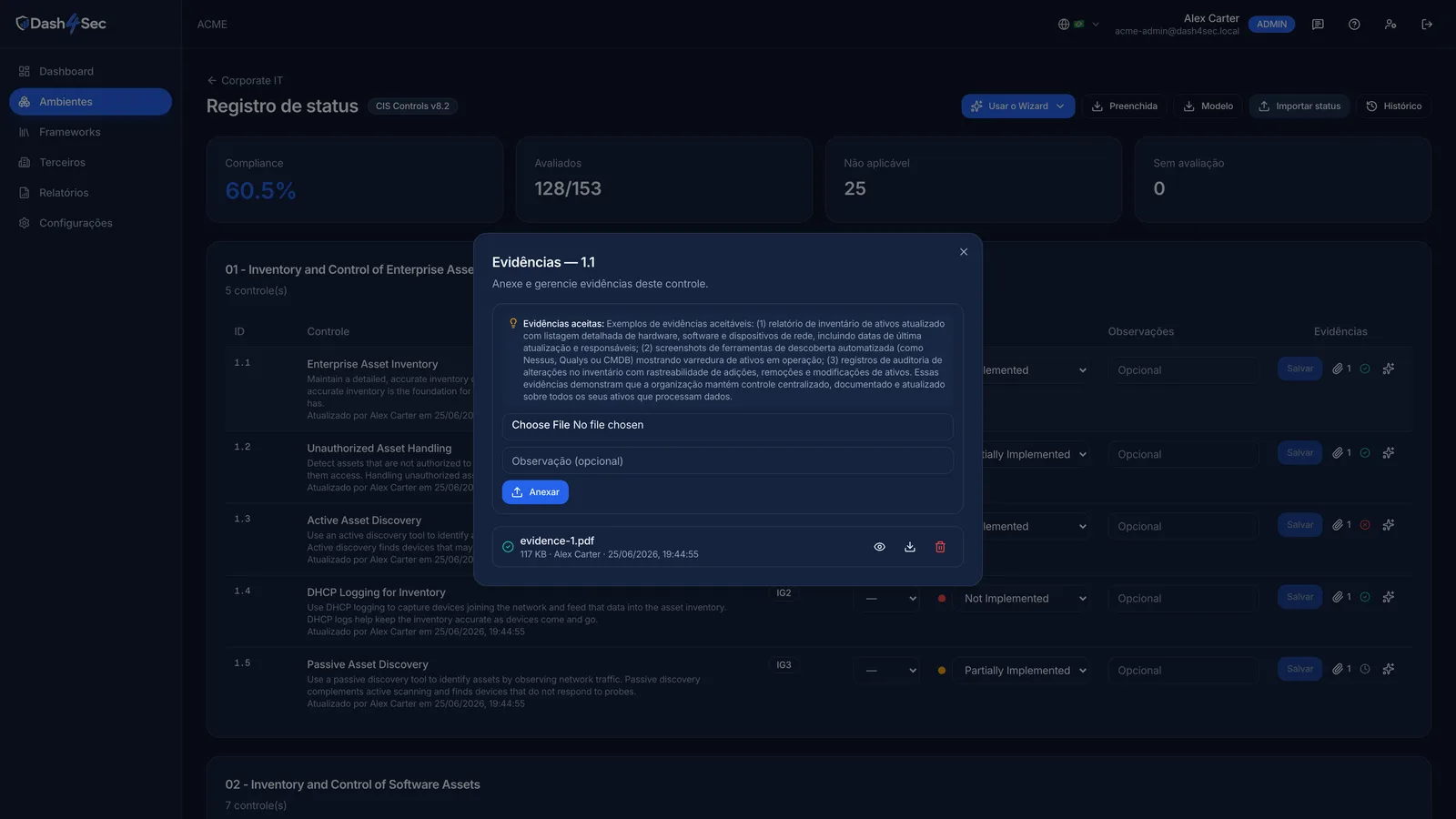
Task: Open the Not Implemented status dropdown for 1.4
Action: 1022,599
